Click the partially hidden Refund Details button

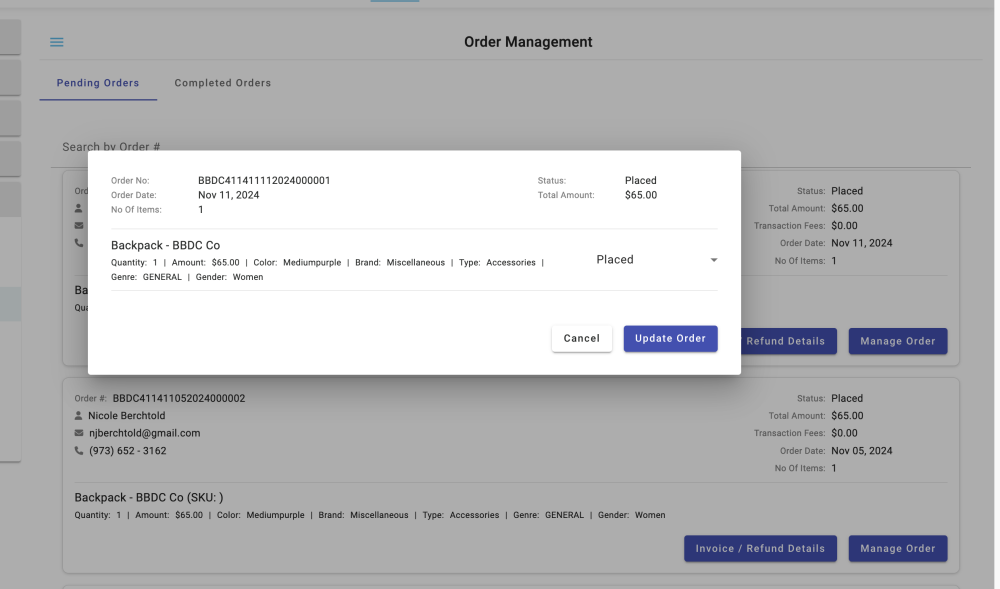pos(786,341)
